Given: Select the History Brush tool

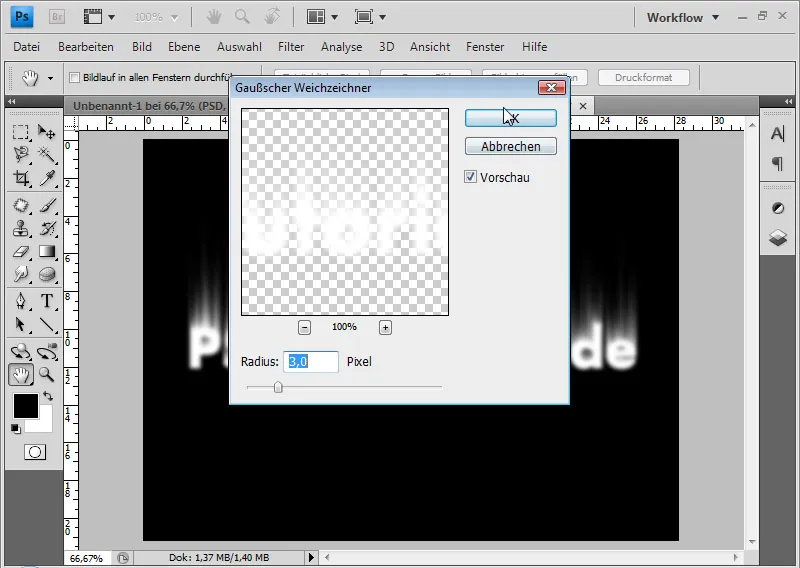Looking at the screenshot, I should pos(46,229).
